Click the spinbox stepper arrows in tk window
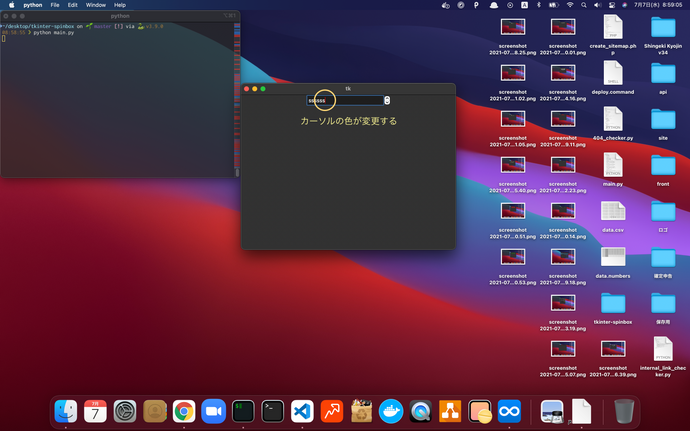This screenshot has width=690, height=431. (387, 100)
